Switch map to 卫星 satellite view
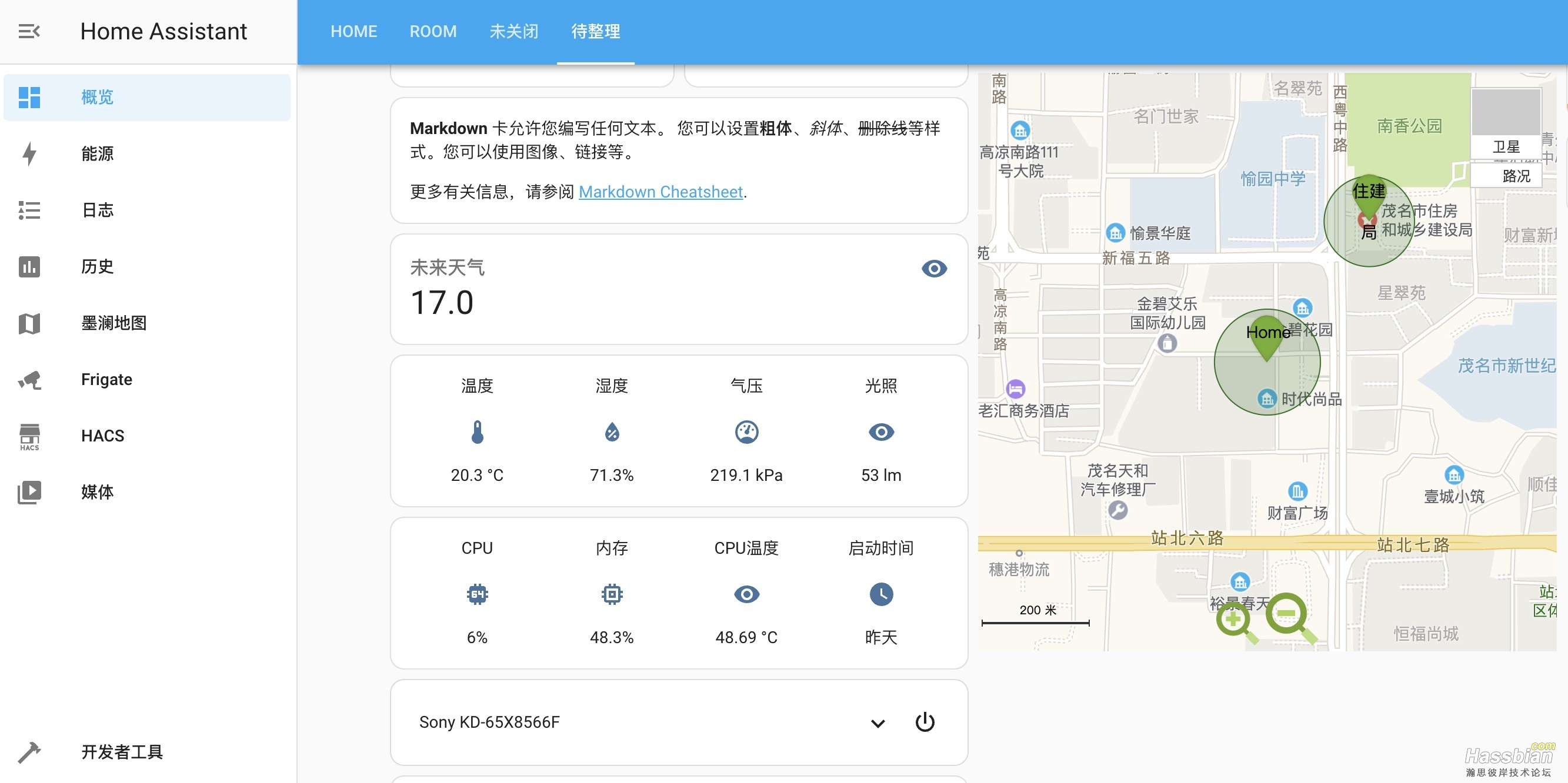 click(1506, 147)
